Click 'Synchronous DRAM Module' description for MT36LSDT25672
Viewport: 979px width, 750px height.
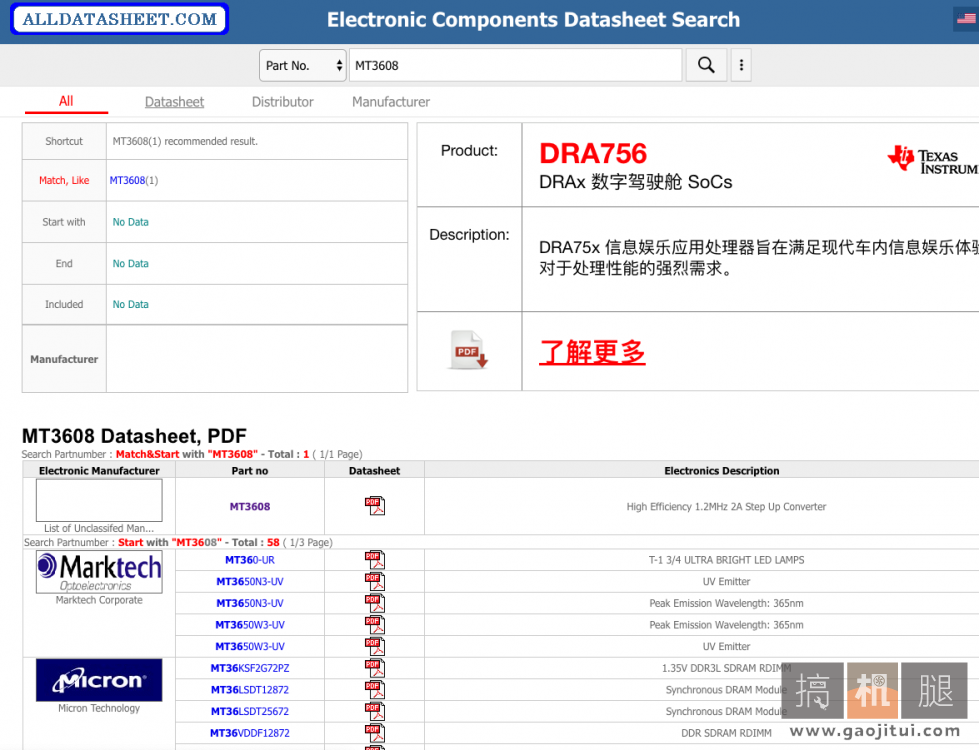726,711
